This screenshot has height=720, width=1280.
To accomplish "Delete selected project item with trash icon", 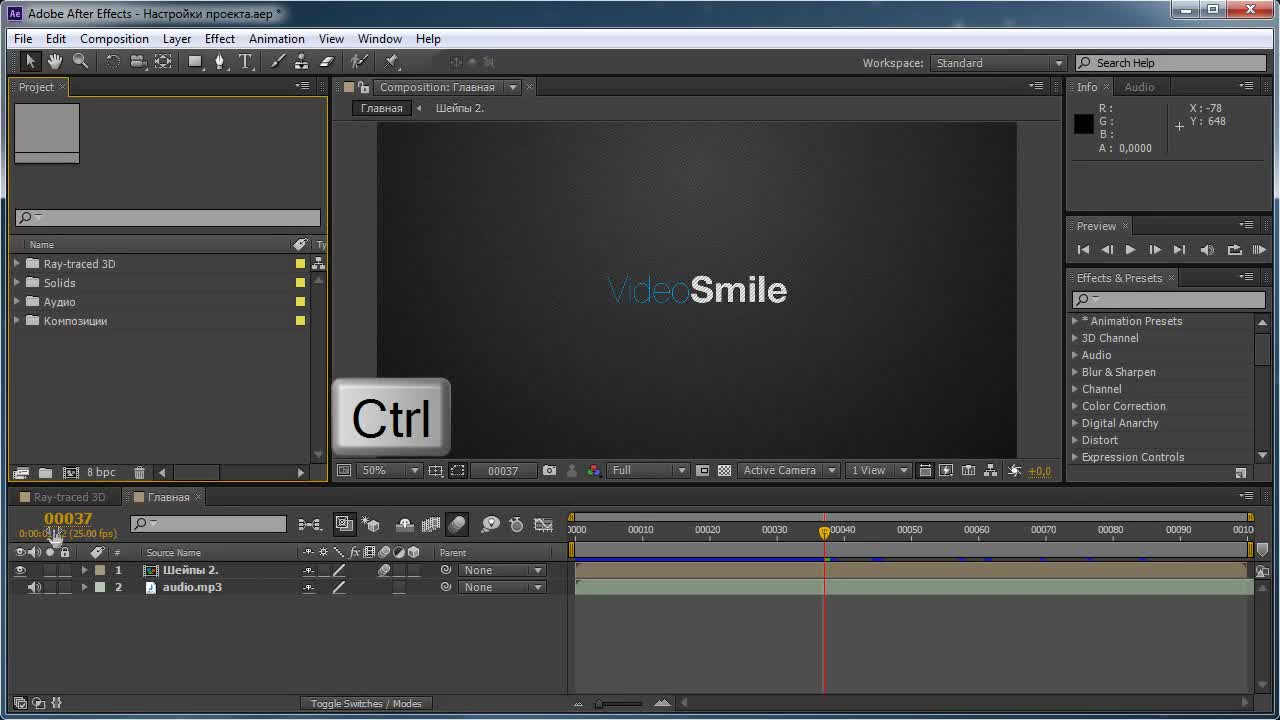I will click(139, 472).
